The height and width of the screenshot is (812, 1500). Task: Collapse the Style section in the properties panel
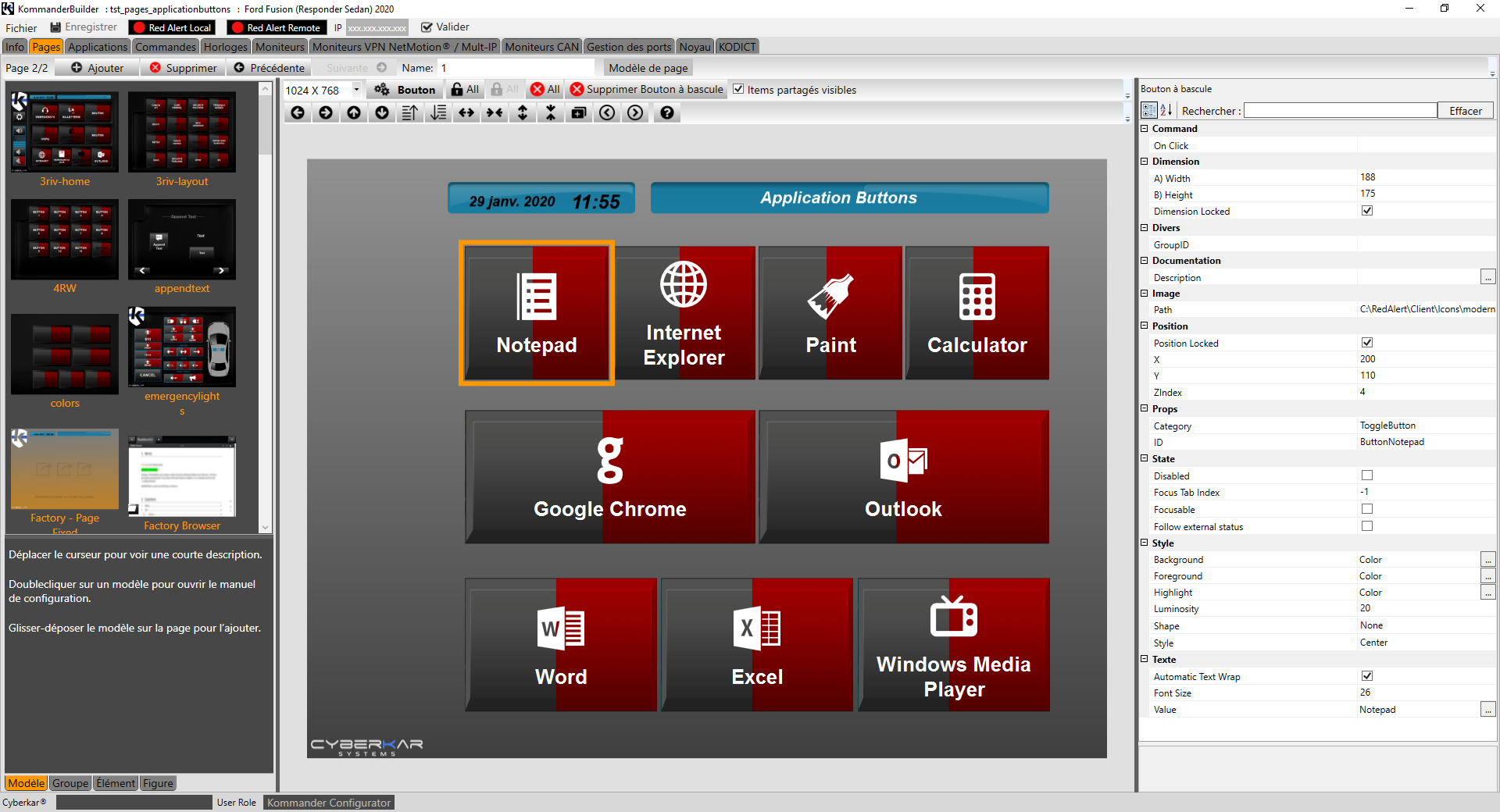1145,543
